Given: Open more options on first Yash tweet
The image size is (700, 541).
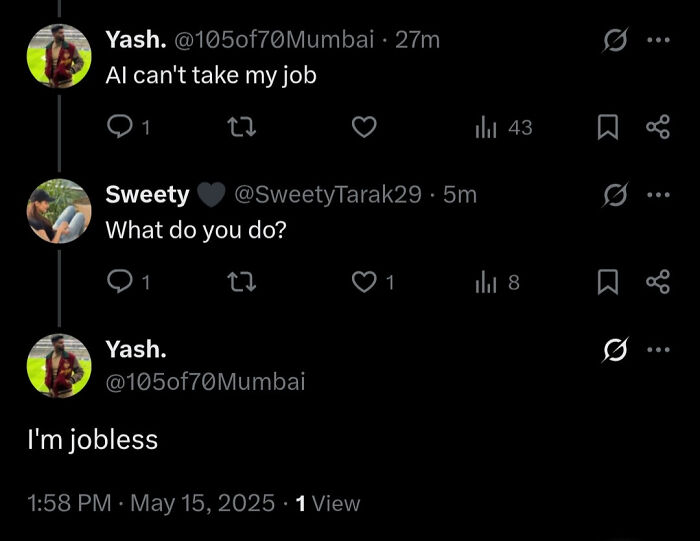Looking at the screenshot, I should point(656,40).
